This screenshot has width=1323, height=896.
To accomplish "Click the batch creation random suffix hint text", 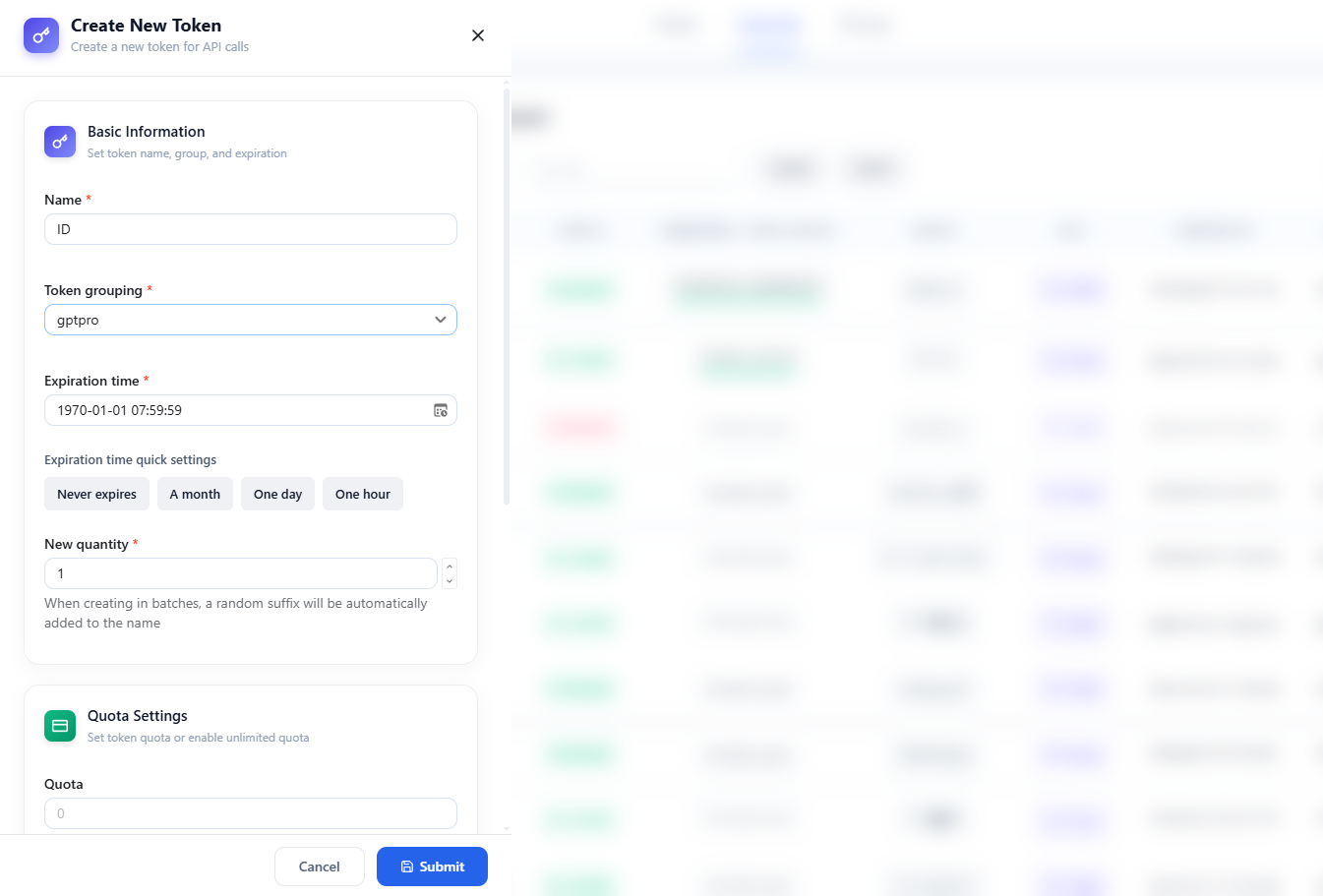I will (x=236, y=613).
